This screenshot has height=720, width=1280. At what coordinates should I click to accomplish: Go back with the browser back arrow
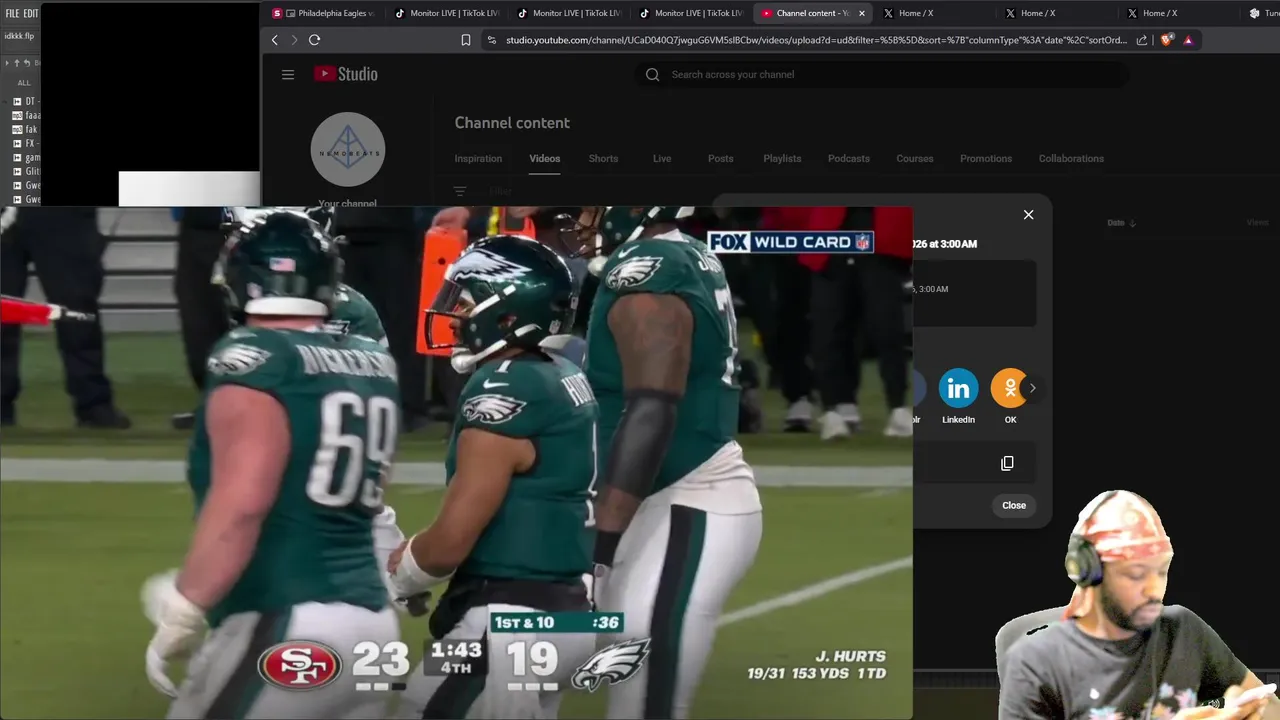tap(275, 40)
